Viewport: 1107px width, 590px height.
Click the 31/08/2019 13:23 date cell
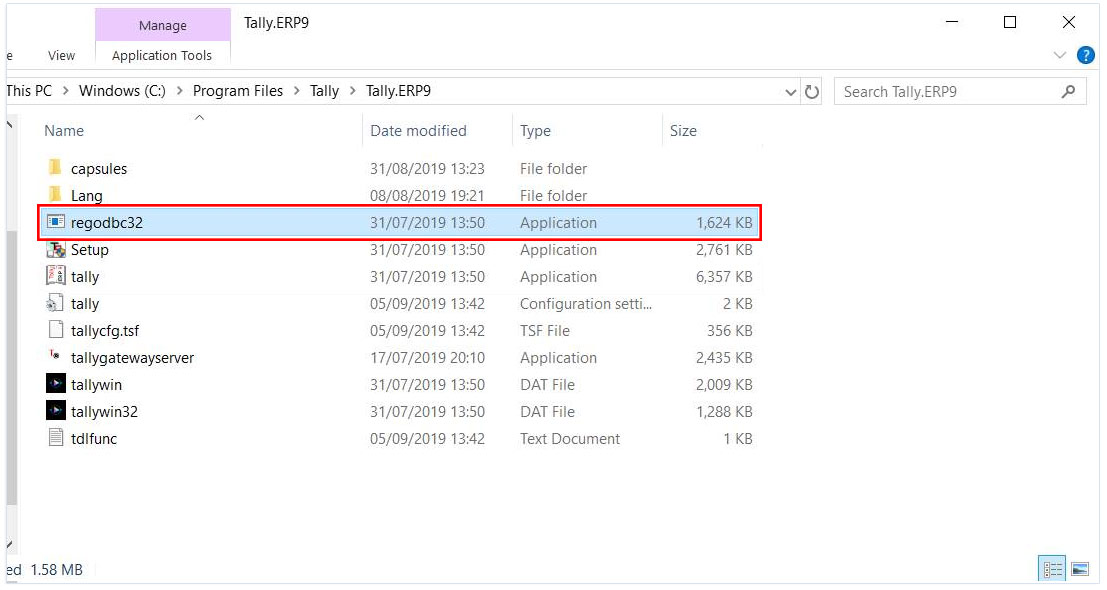(427, 169)
